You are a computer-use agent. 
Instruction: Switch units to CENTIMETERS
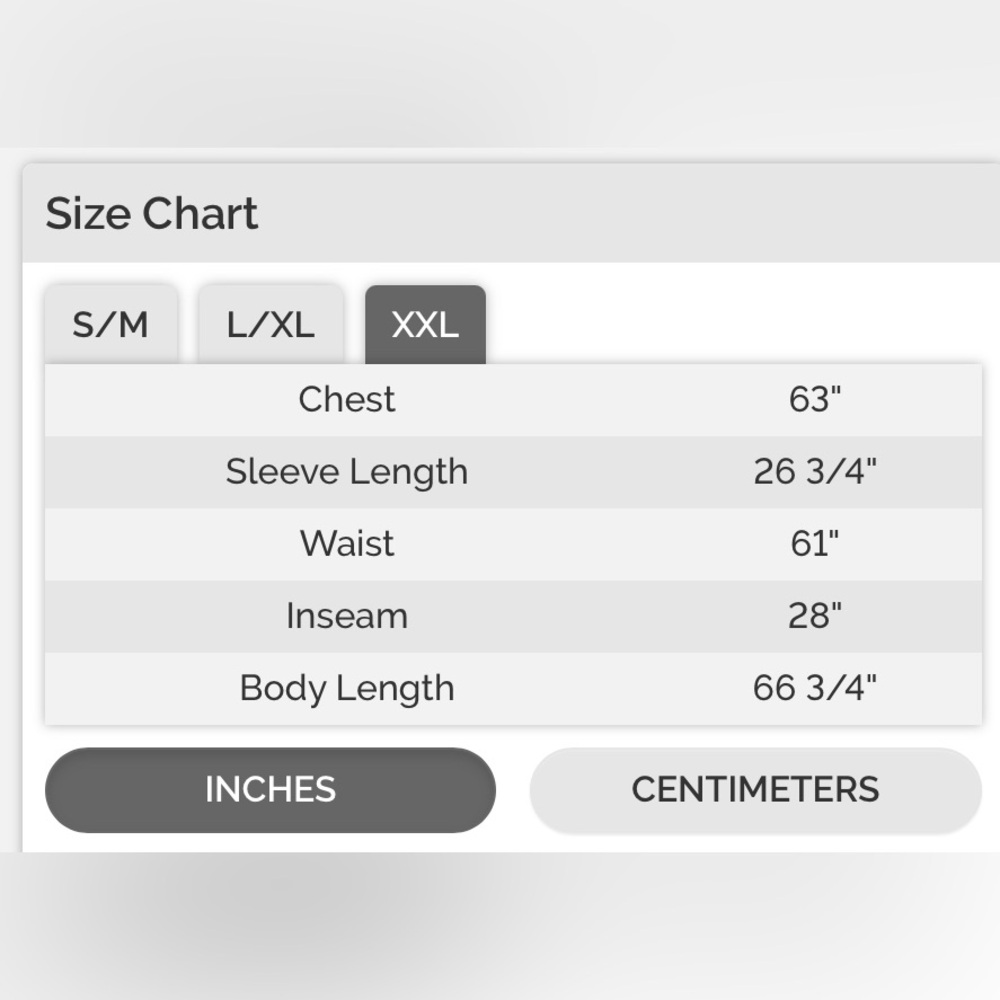(x=755, y=790)
